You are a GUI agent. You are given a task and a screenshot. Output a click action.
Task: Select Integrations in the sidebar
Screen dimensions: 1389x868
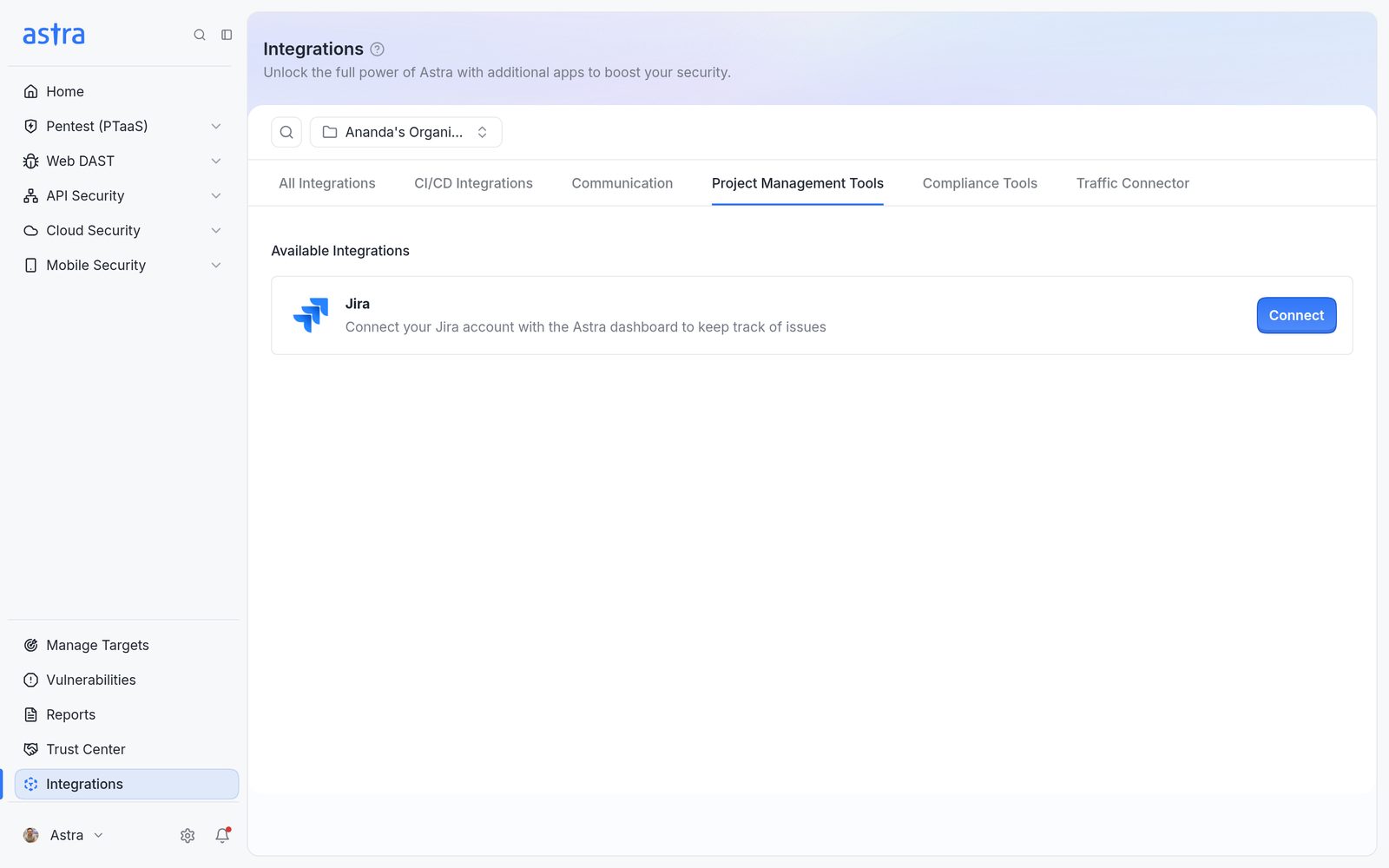tap(127, 784)
